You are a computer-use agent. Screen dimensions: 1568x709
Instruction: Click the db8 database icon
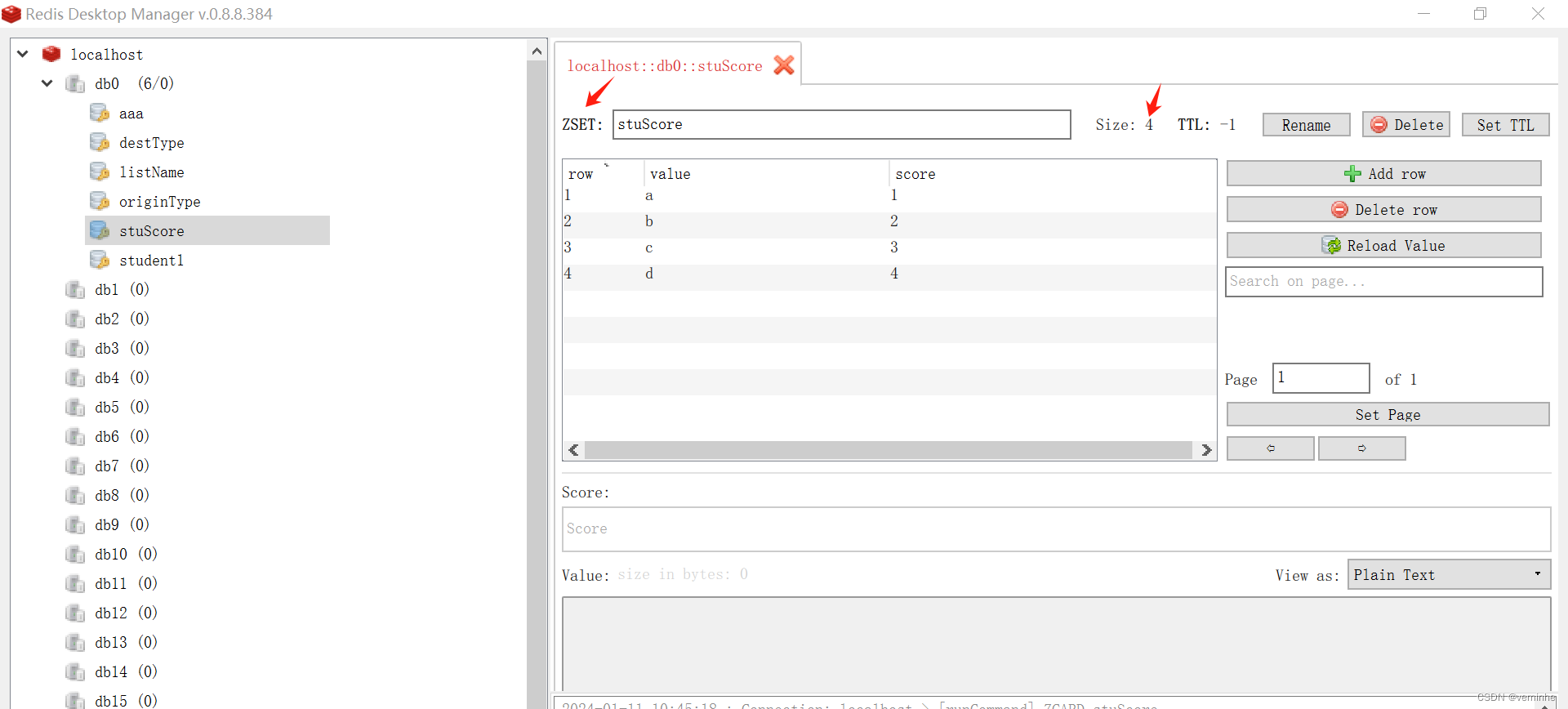pos(75,495)
